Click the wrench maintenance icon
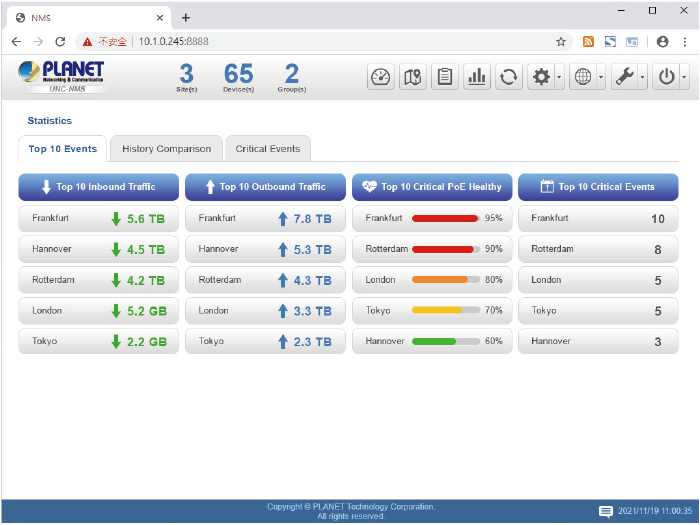 625,77
